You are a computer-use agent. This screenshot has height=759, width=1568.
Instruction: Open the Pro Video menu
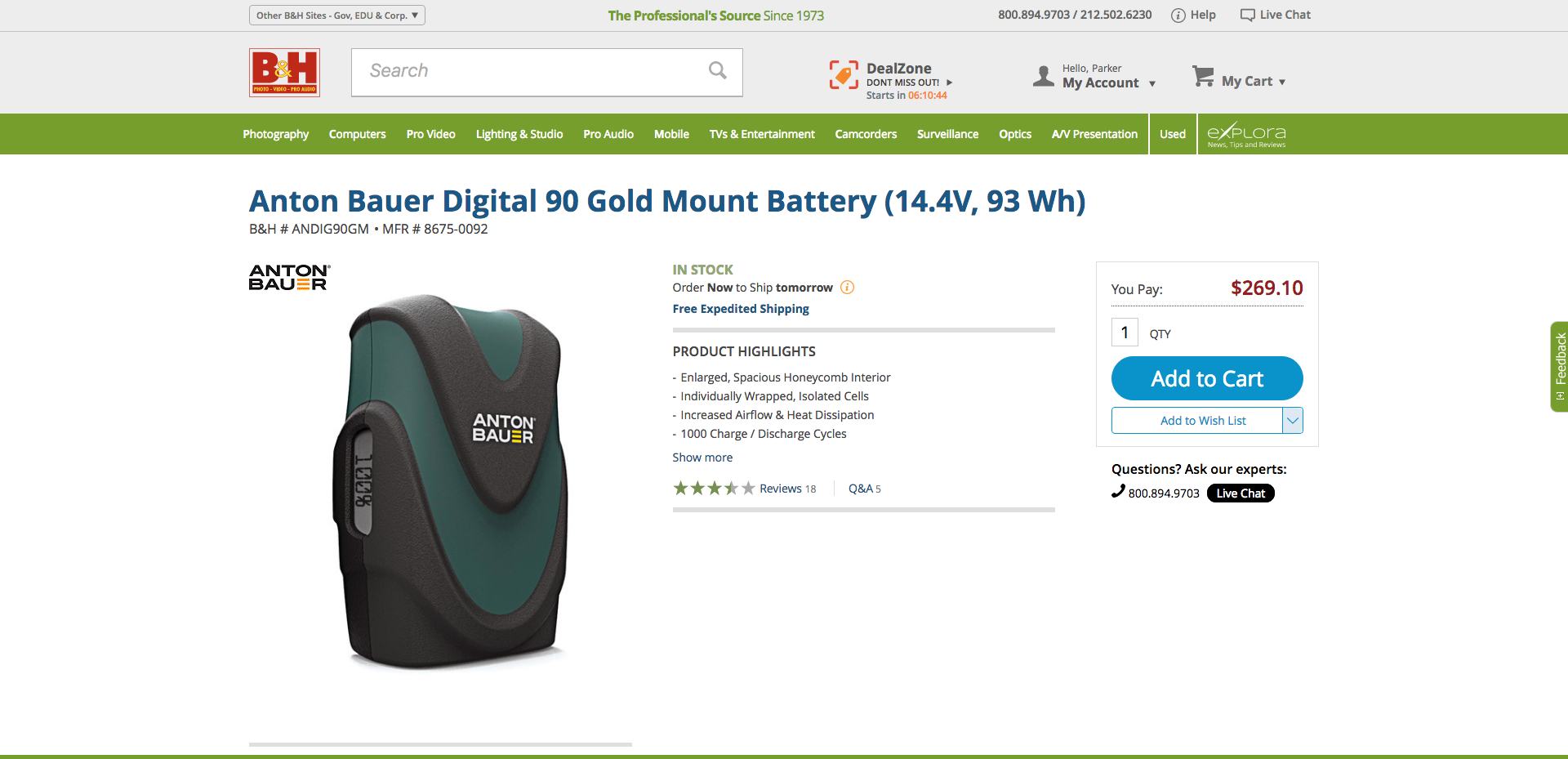(431, 134)
